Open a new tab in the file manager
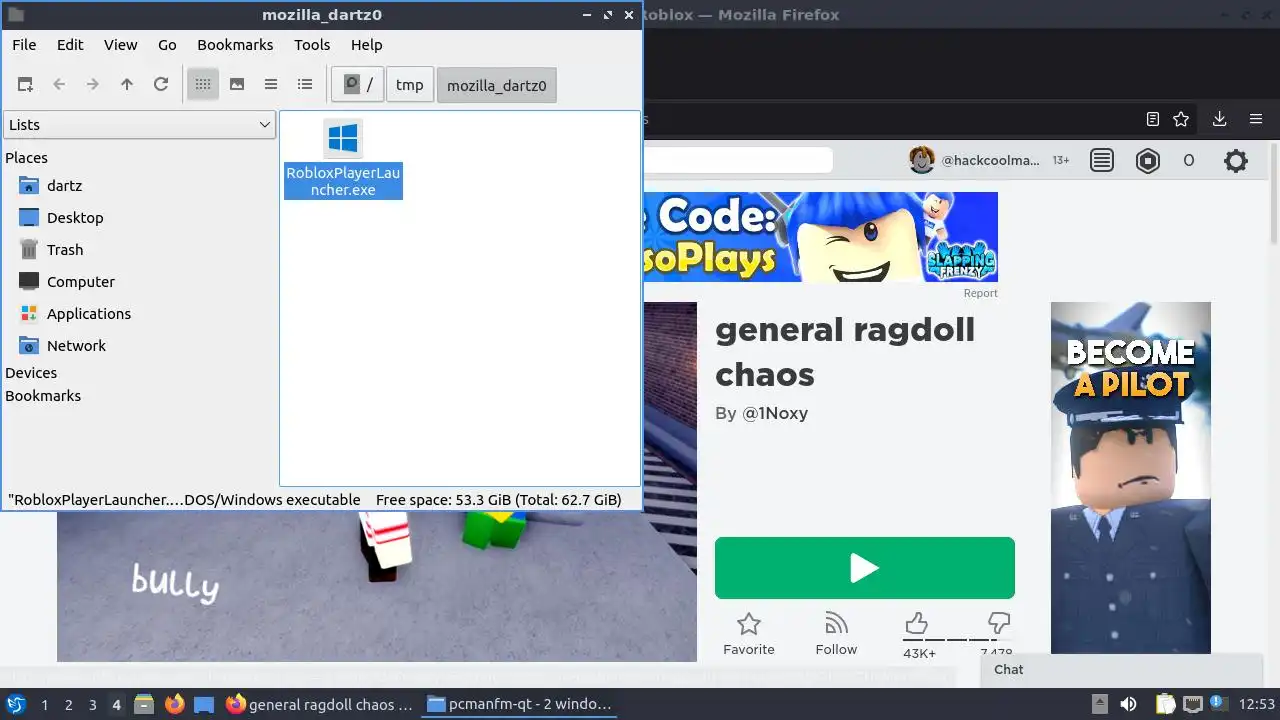This screenshot has width=1280, height=720. pyautogui.click(x=26, y=85)
